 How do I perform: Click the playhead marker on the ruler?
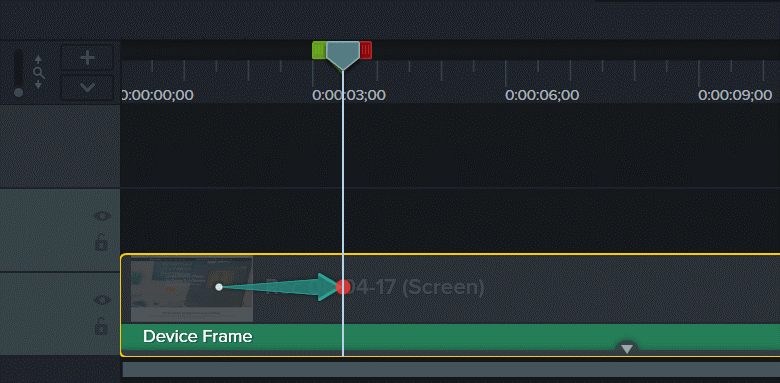(x=343, y=55)
